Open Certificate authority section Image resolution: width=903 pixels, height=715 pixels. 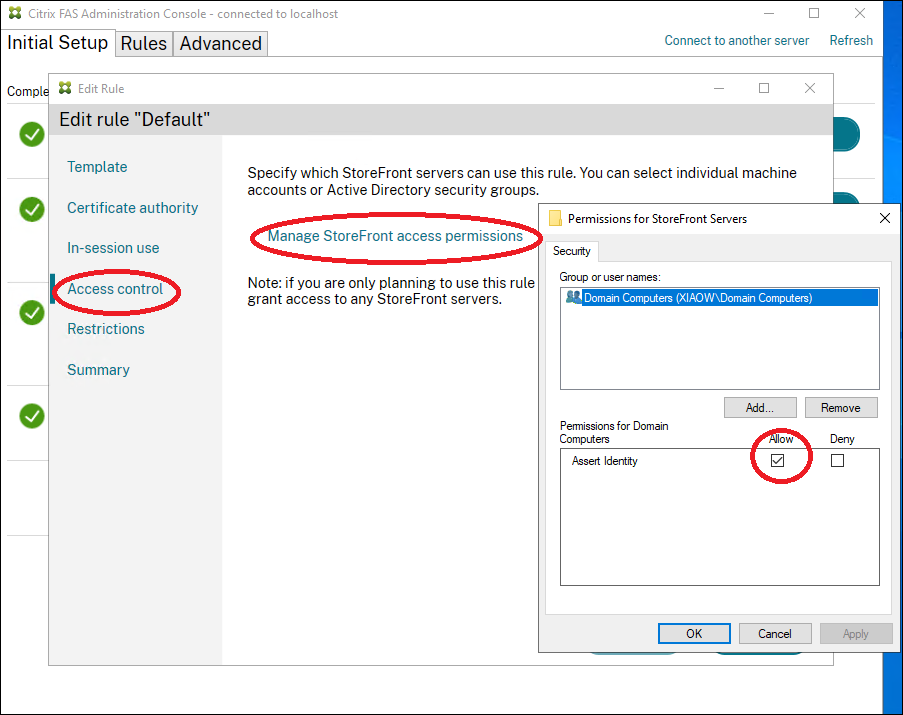point(132,208)
